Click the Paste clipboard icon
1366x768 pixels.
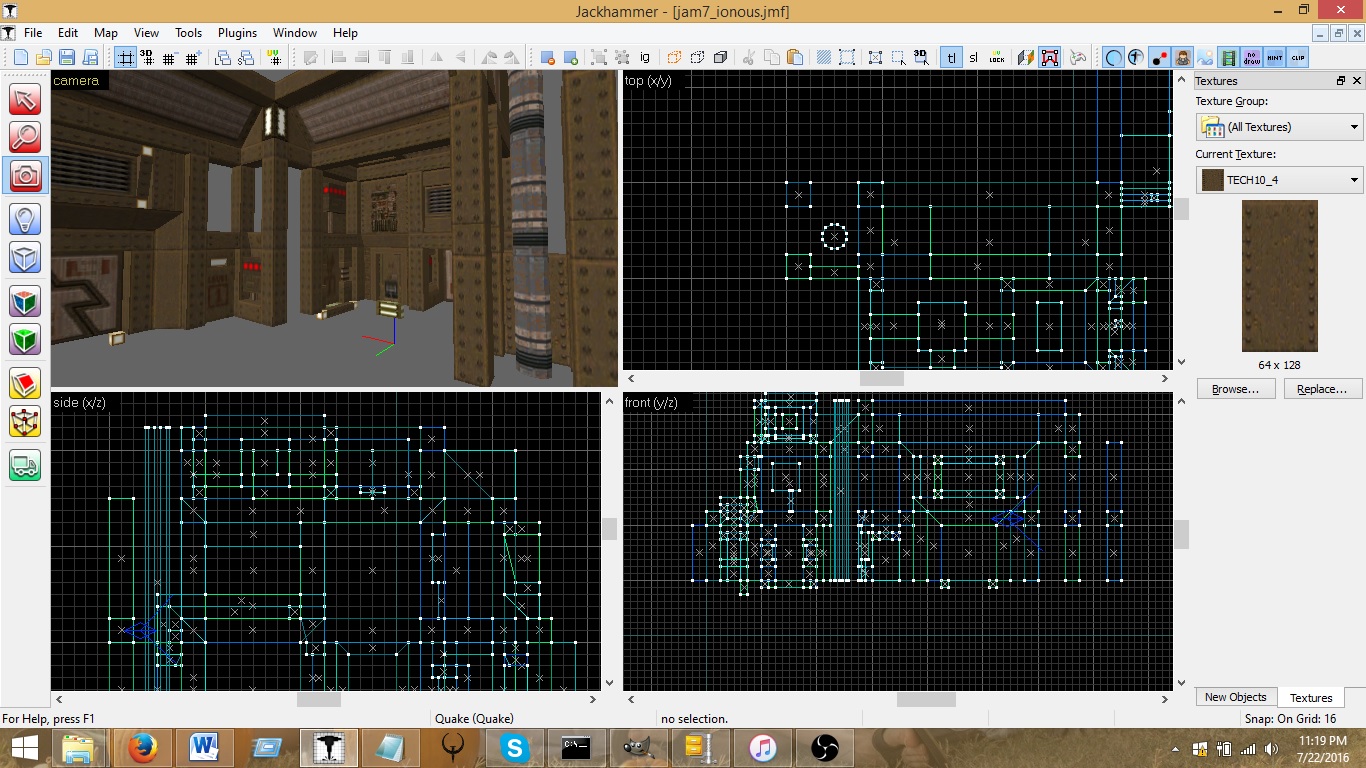point(795,57)
